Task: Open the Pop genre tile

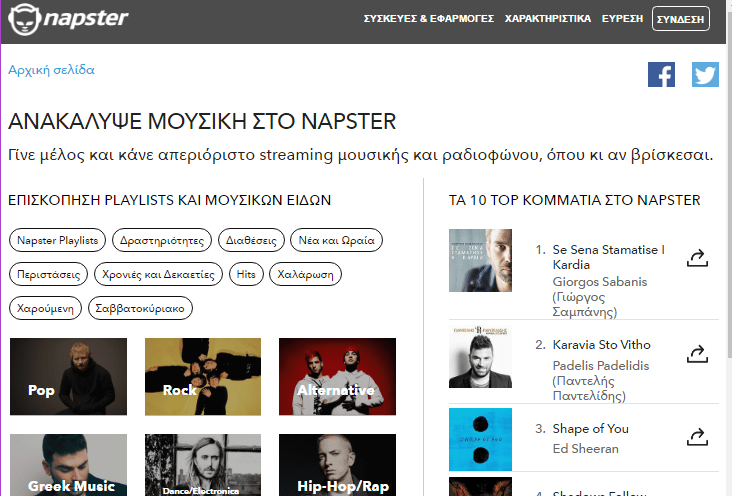Action: (x=68, y=376)
